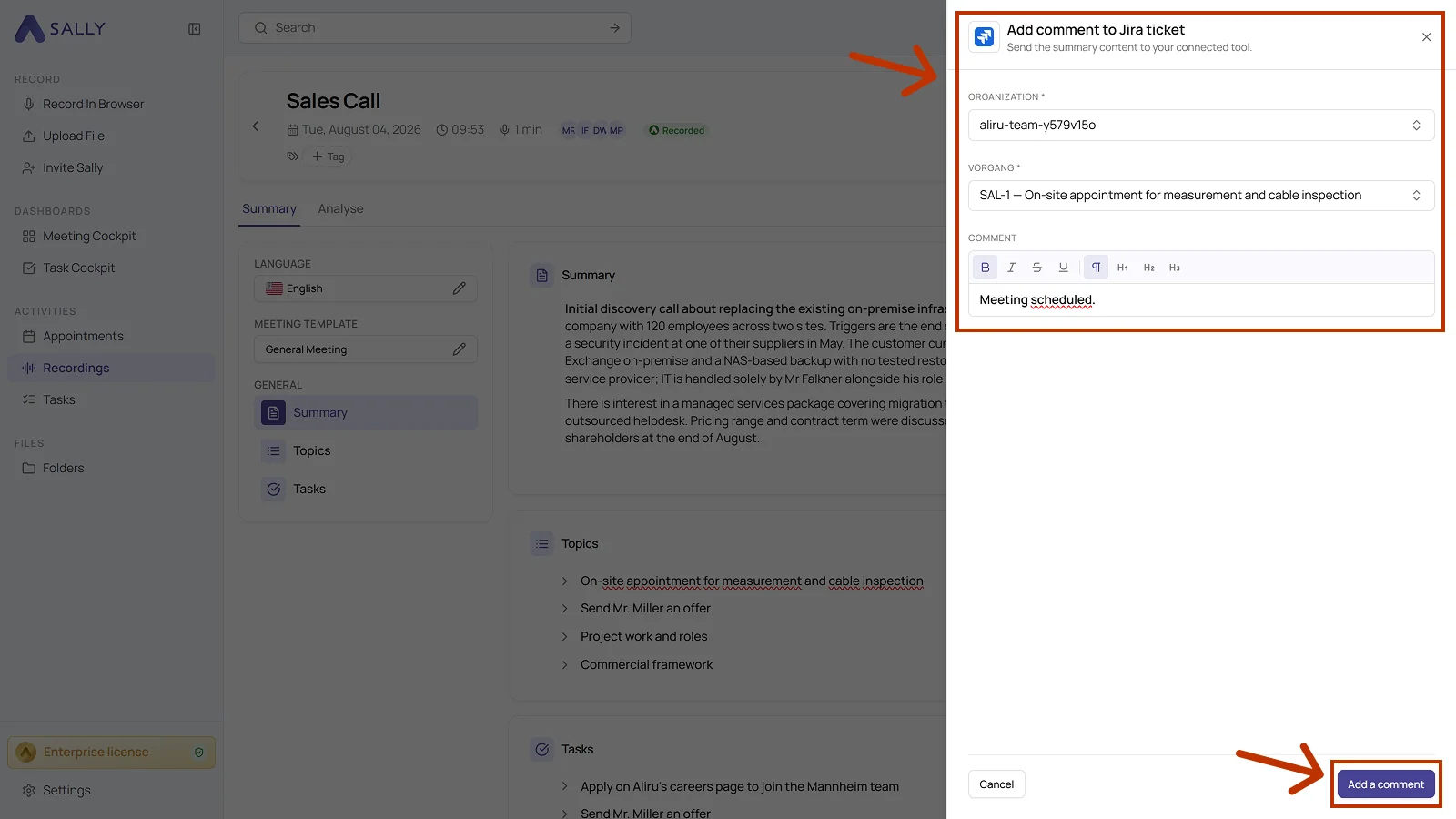
Task: Click the Sally logo
Action: pyautogui.click(x=60, y=29)
